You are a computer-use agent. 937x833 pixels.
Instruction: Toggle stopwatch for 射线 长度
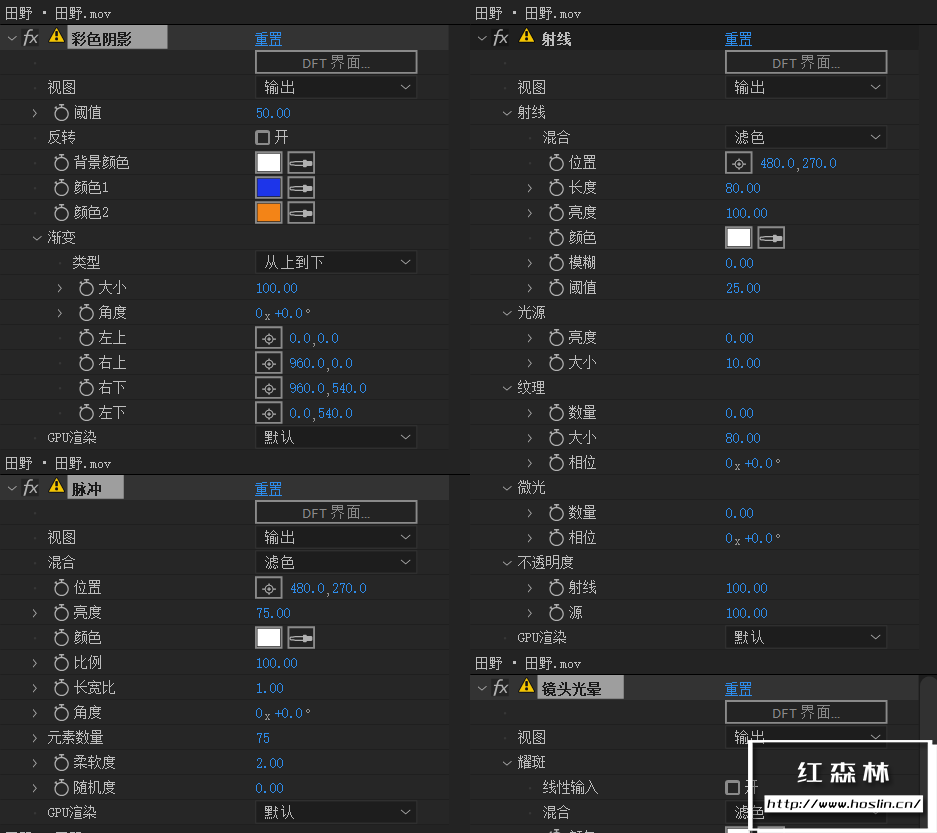pos(556,188)
